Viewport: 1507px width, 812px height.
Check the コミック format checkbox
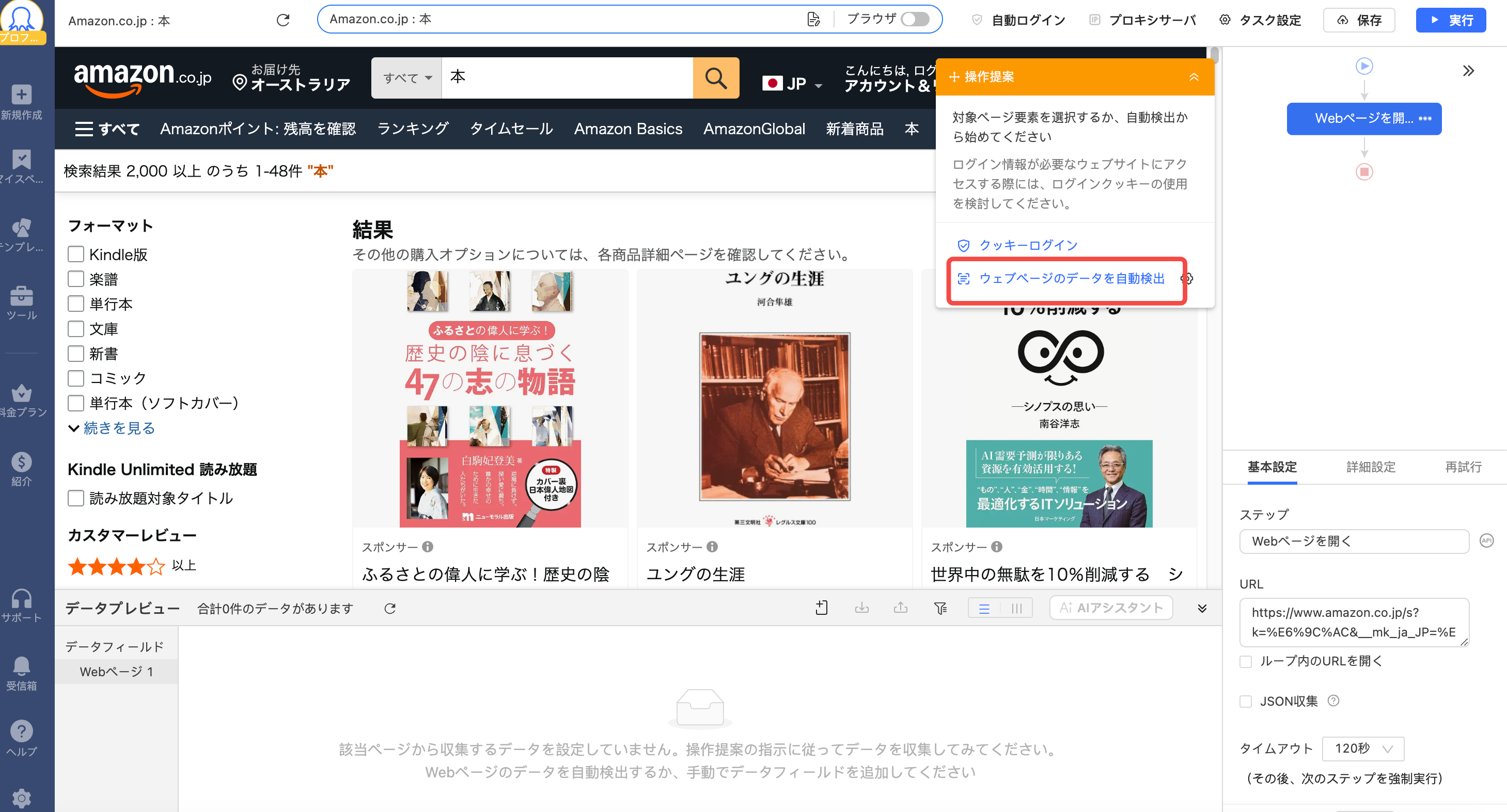point(76,378)
